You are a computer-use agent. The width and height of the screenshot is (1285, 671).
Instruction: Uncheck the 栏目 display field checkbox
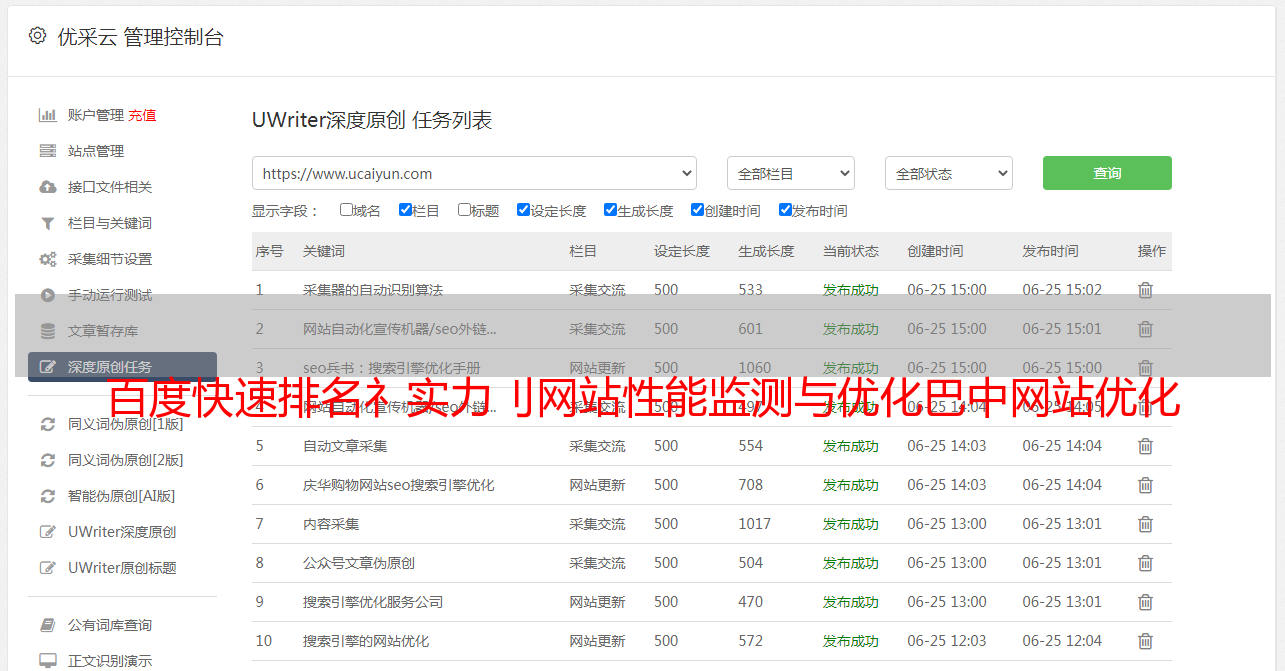pyautogui.click(x=405, y=210)
